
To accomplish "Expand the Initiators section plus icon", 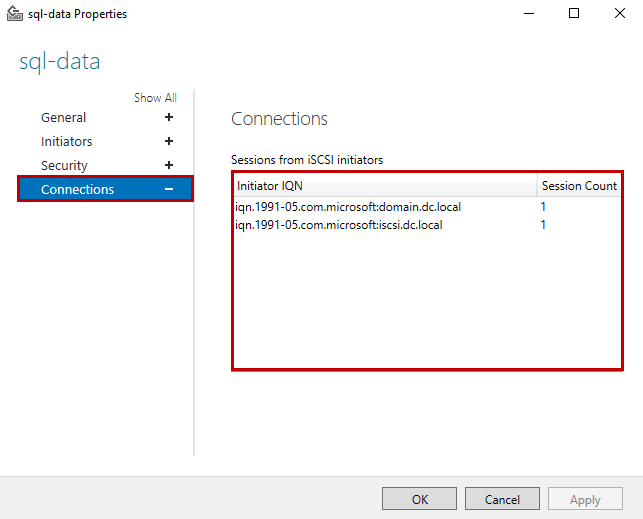I will tap(169, 141).
